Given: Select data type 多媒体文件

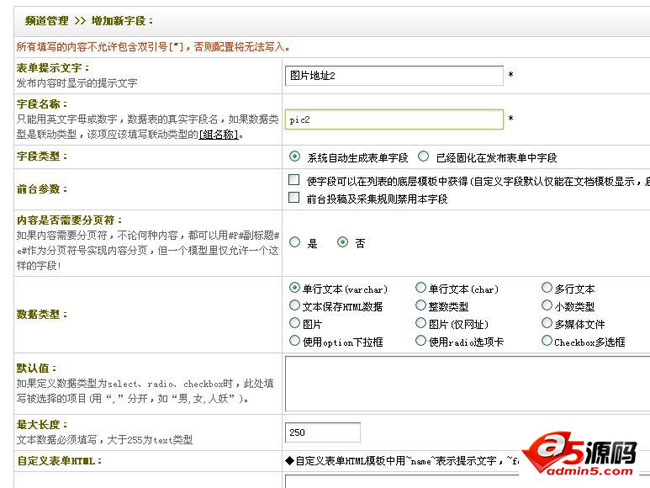Looking at the screenshot, I should pyautogui.click(x=547, y=323).
